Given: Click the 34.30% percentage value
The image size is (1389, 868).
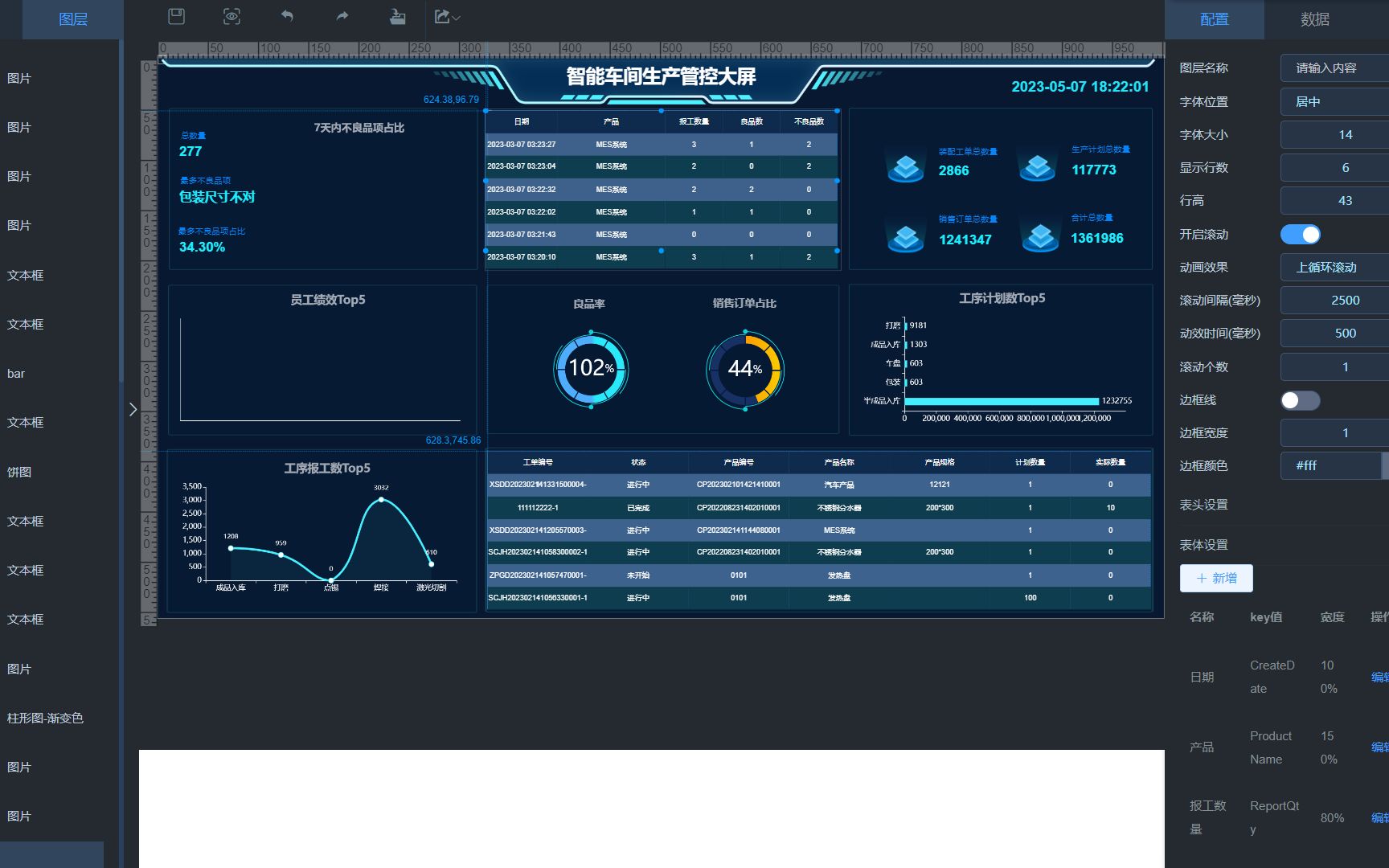Looking at the screenshot, I should 202,247.
